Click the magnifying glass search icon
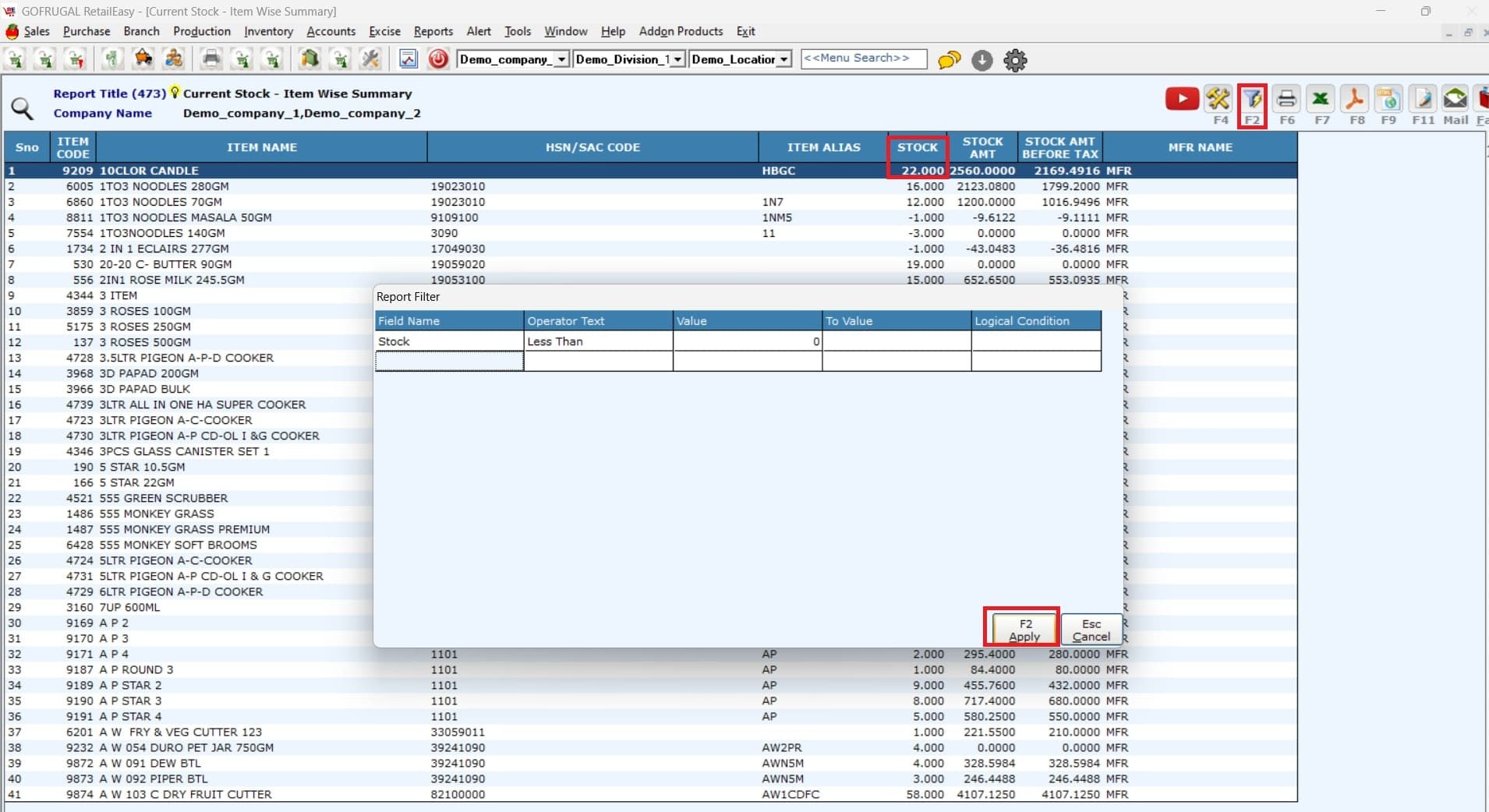Image resolution: width=1489 pixels, height=812 pixels. [x=22, y=108]
